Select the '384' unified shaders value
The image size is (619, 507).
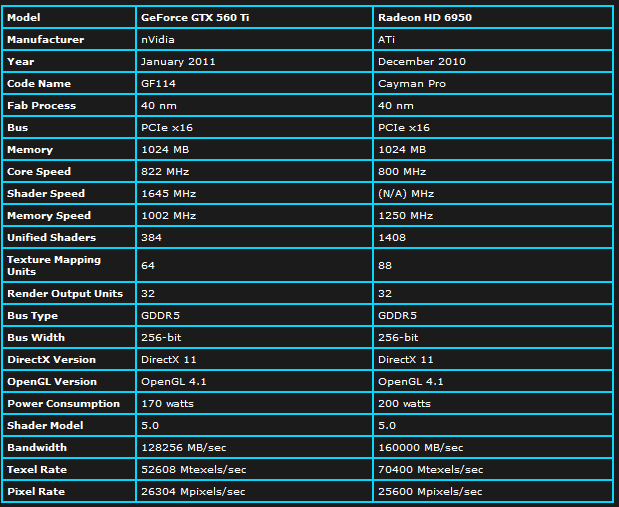click(x=151, y=238)
